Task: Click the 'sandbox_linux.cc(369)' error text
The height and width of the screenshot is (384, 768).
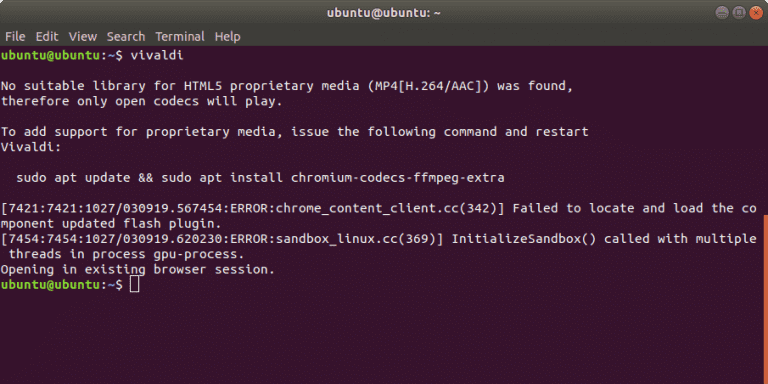Action: pyautogui.click(x=359, y=239)
